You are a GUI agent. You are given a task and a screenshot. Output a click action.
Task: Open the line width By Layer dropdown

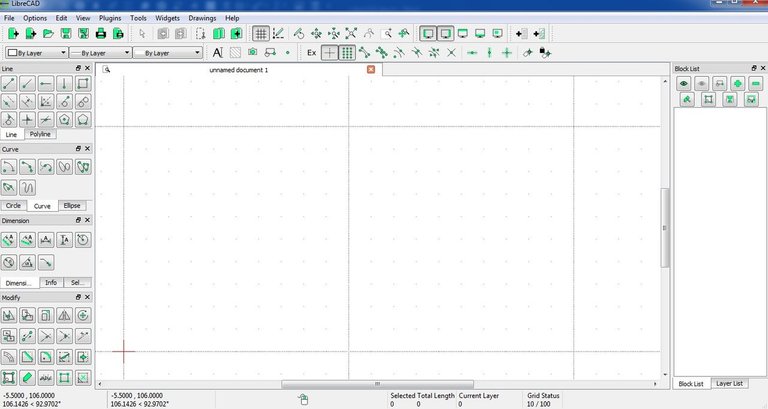(x=100, y=52)
